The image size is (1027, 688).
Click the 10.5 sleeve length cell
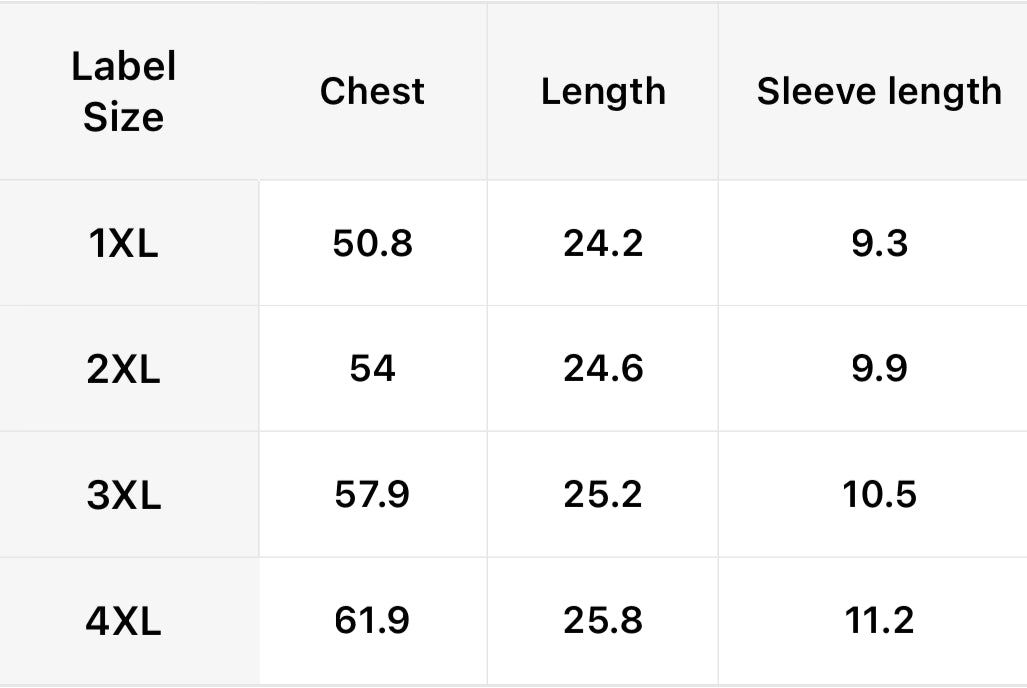(x=879, y=496)
